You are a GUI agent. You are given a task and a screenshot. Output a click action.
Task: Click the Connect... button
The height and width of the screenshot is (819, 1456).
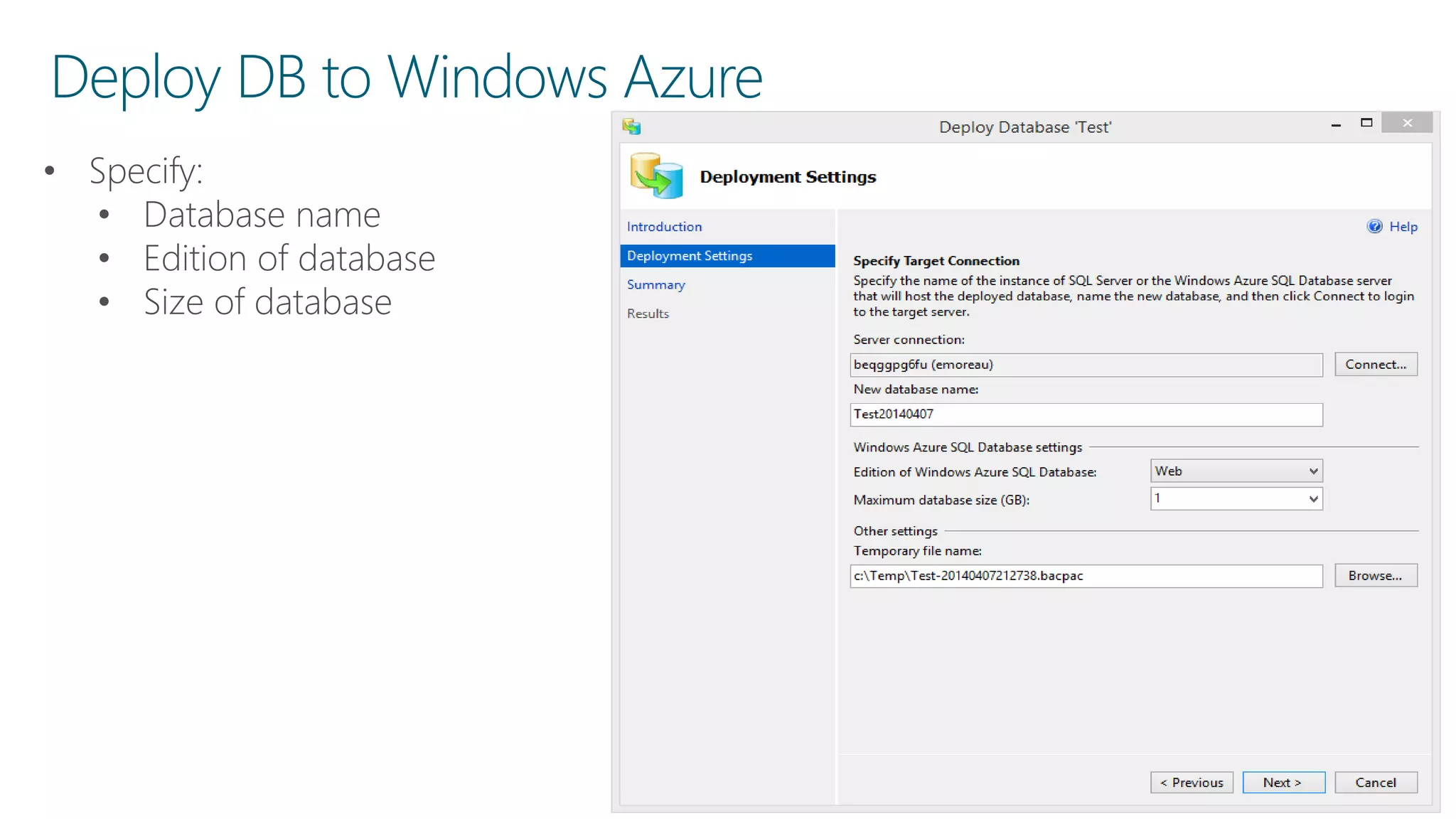(1376, 365)
